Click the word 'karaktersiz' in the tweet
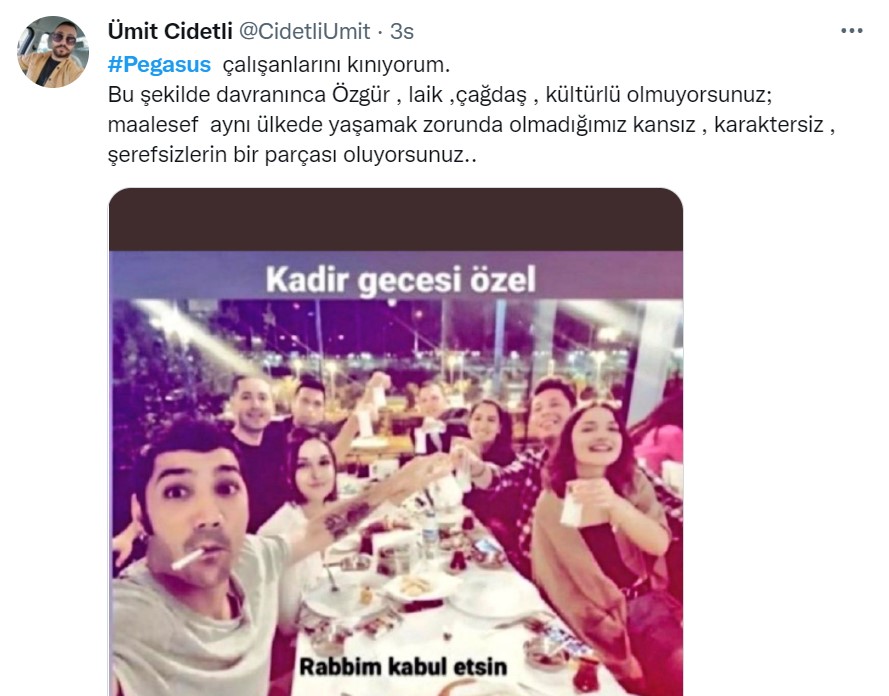The width and height of the screenshot is (889, 696). (x=769, y=125)
